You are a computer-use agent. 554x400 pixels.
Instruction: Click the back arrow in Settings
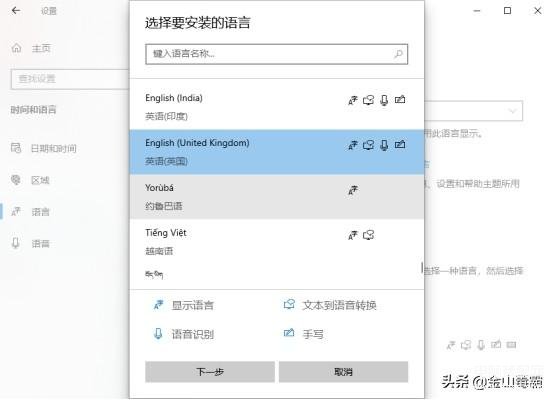16,11
